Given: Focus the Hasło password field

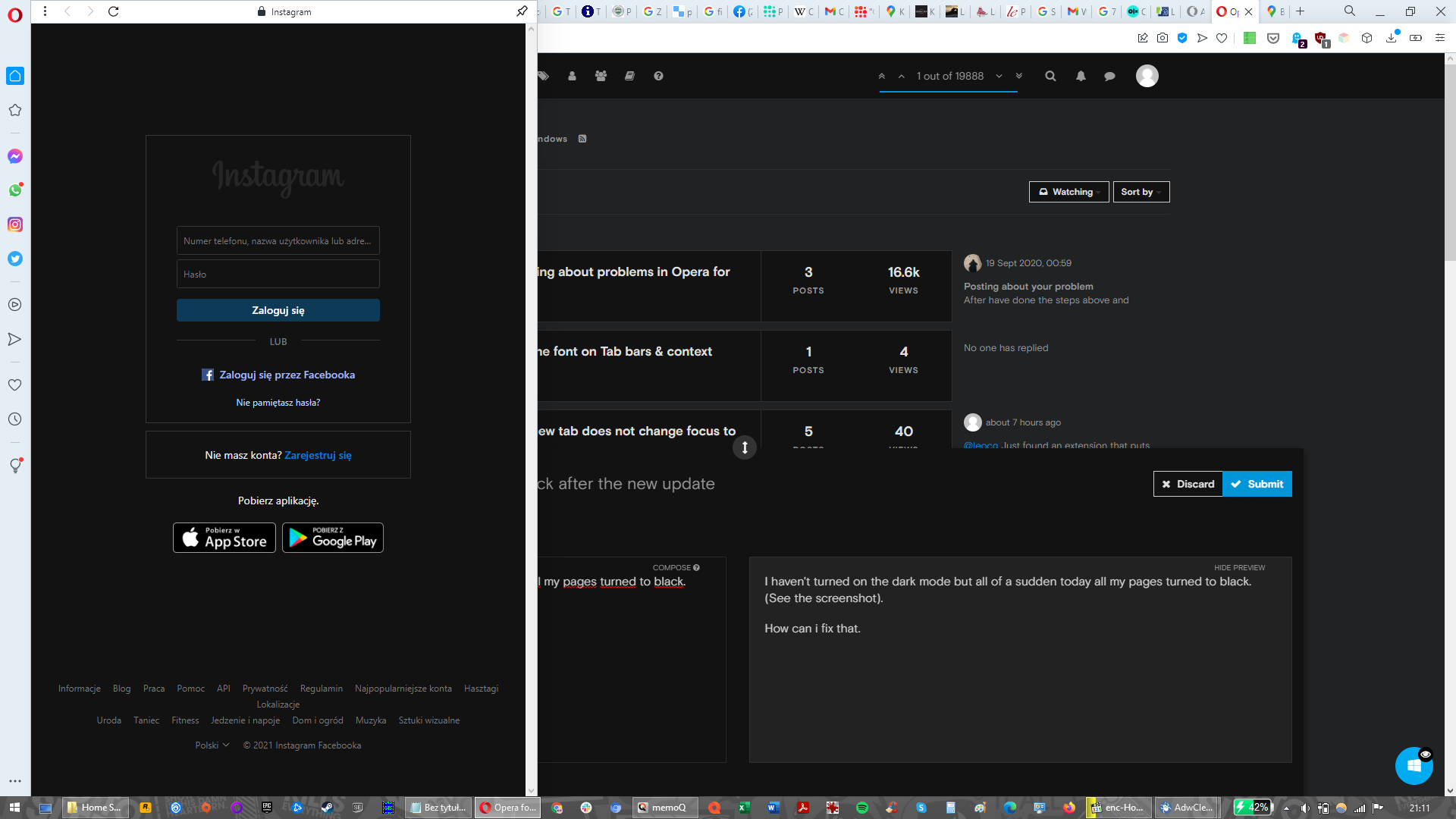Looking at the screenshot, I should 278,274.
